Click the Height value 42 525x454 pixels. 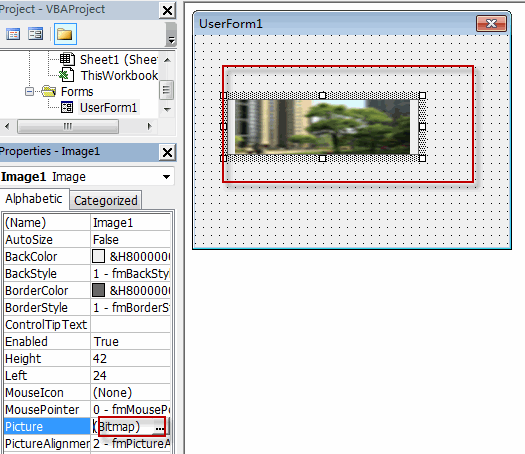pos(131,359)
